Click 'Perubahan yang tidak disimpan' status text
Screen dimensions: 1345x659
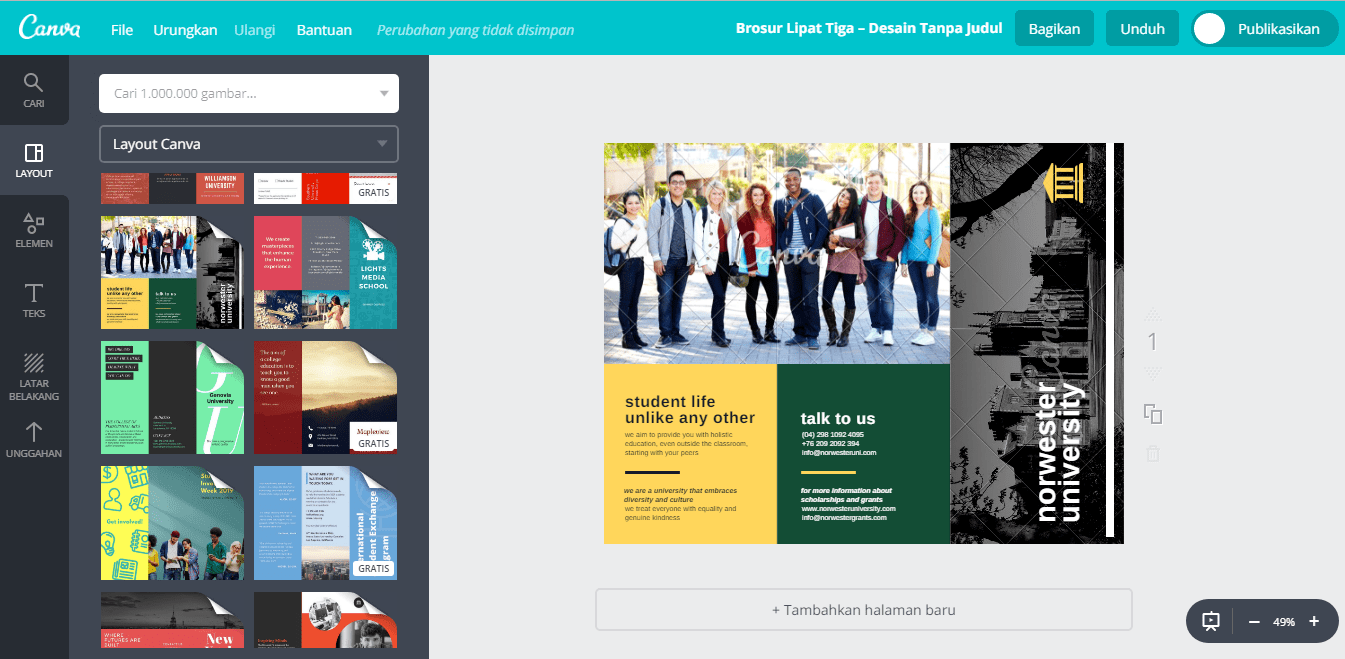coord(475,30)
